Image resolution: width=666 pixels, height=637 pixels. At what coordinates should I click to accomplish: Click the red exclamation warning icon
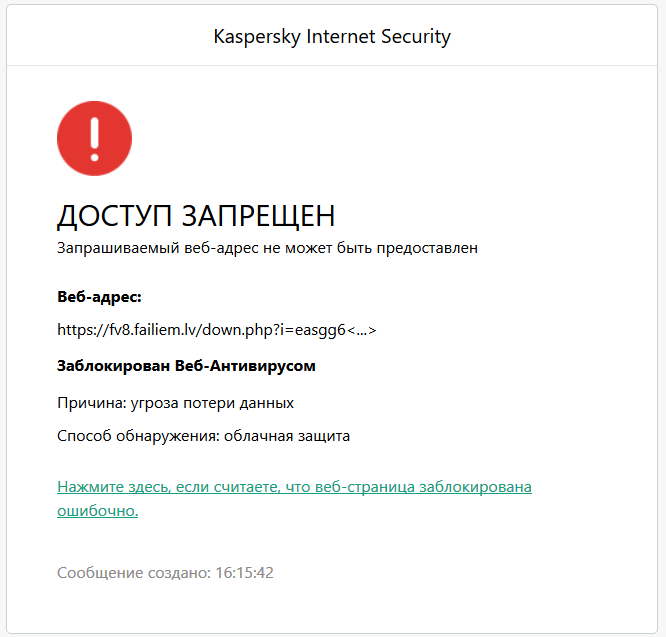[95, 139]
